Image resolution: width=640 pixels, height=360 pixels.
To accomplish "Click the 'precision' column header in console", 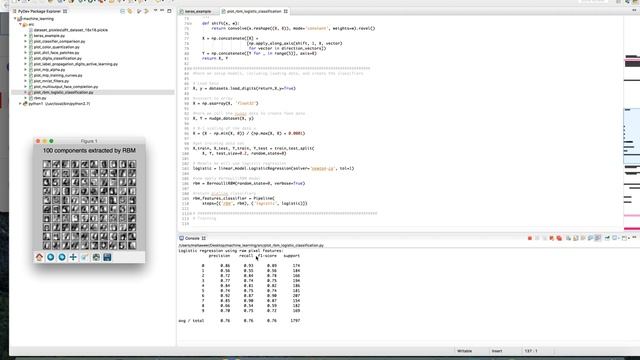I will (x=219, y=256).
